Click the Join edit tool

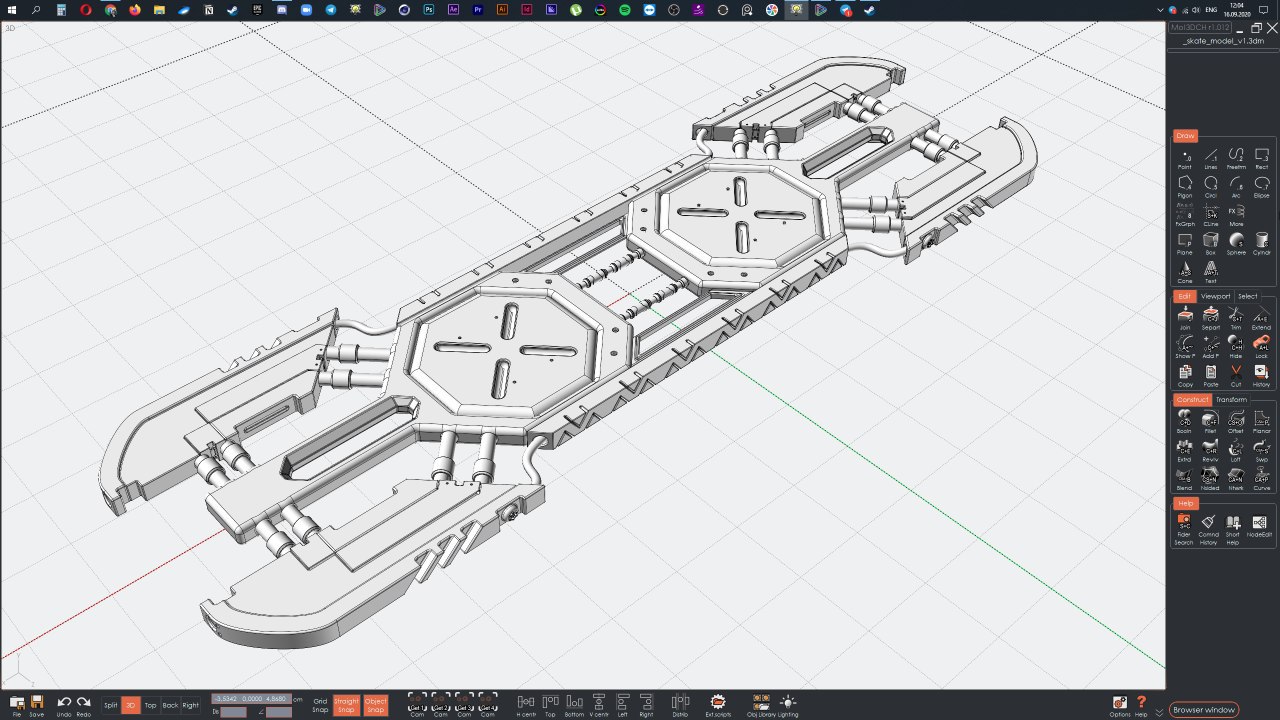[1185, 318]
